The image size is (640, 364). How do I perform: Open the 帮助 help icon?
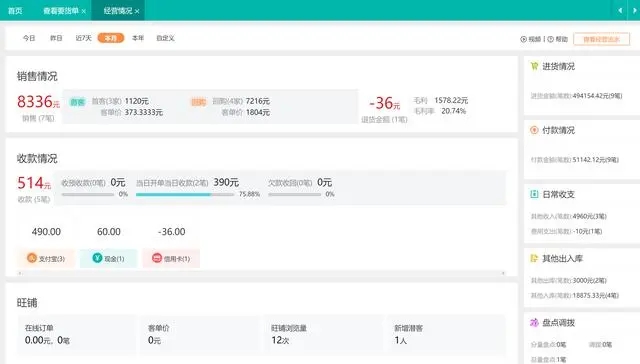click(x=550, y=39)
